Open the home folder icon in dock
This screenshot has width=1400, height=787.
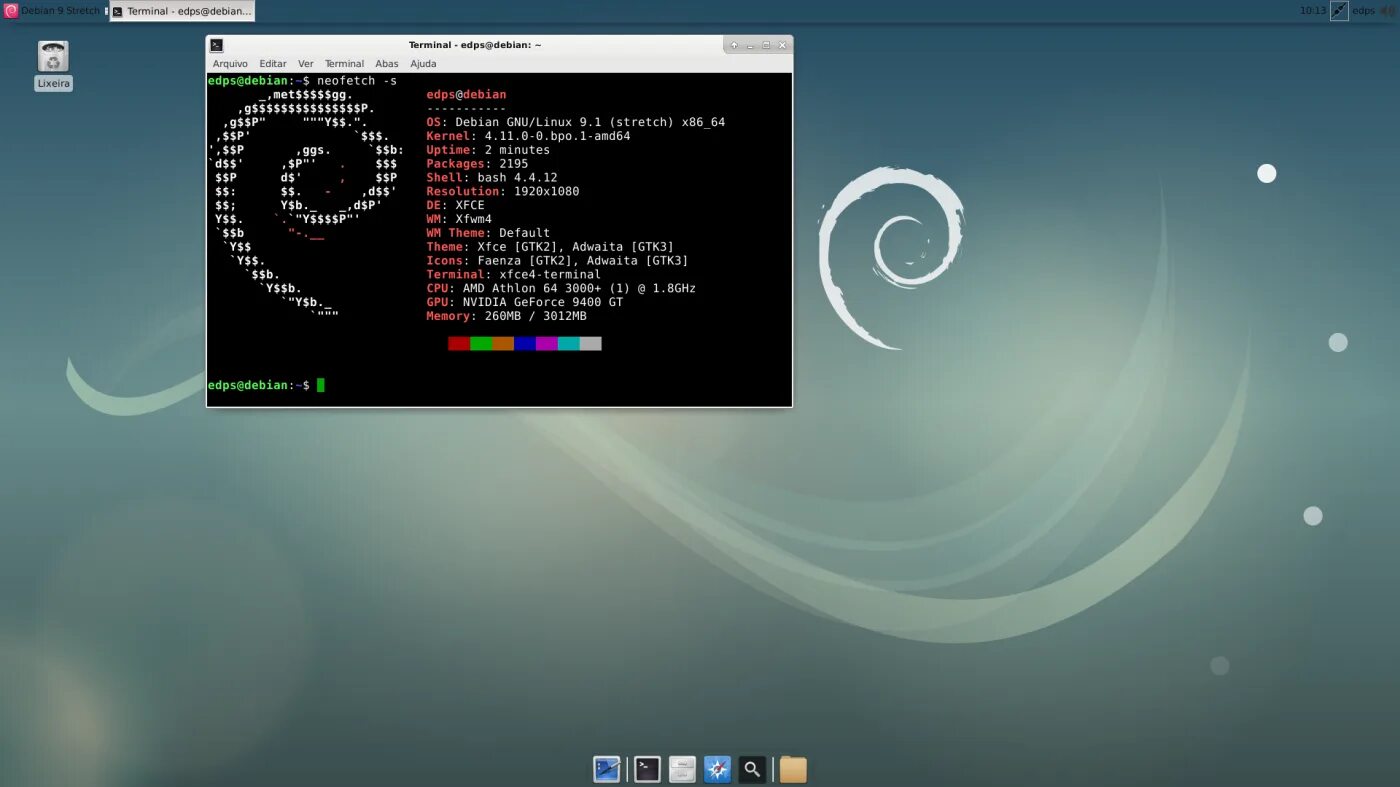793,769
